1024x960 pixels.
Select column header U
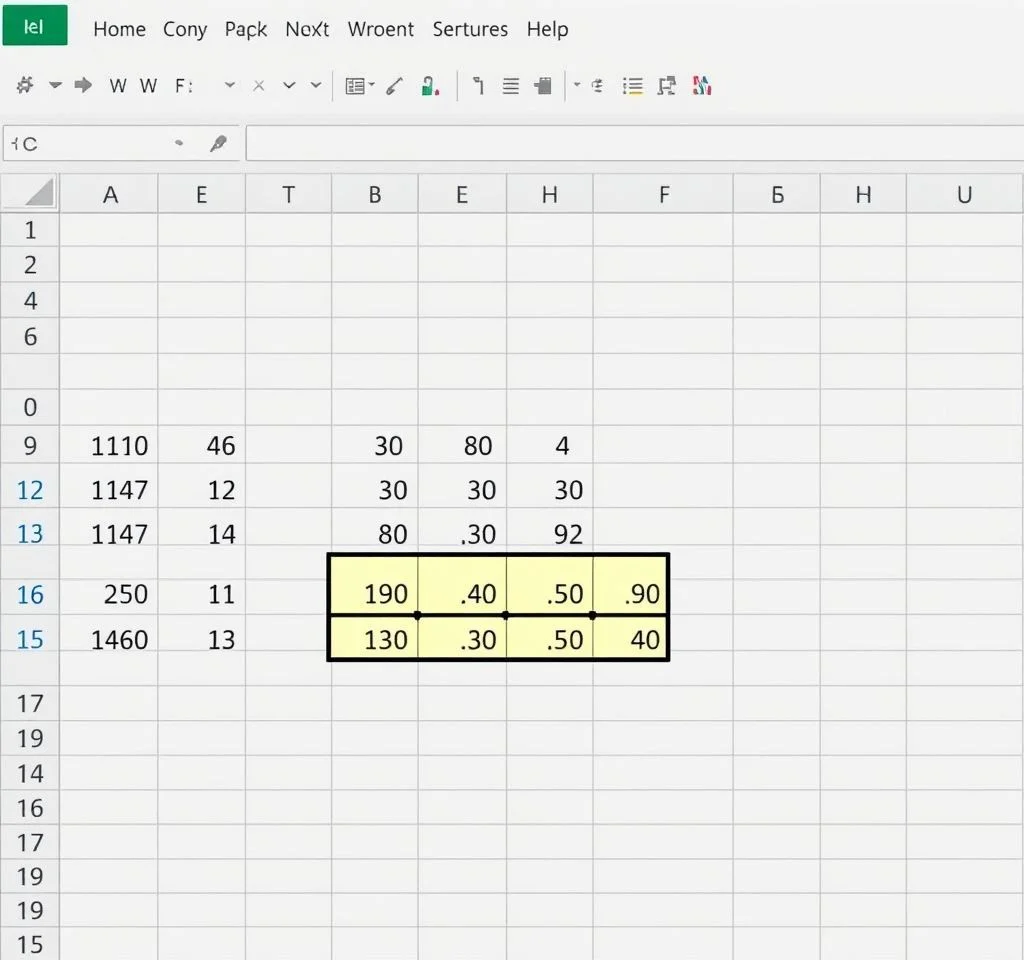point(964,195)
